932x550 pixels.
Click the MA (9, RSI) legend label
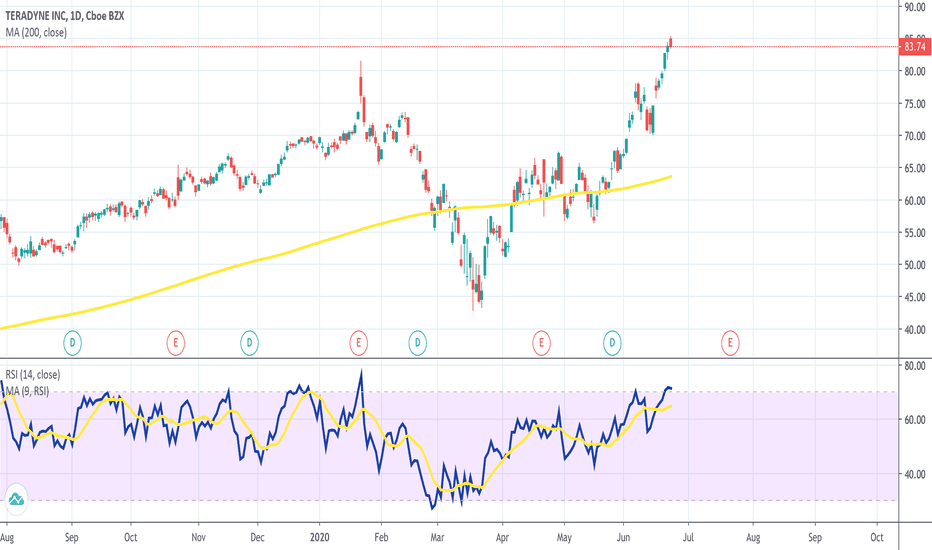point(27,391)
